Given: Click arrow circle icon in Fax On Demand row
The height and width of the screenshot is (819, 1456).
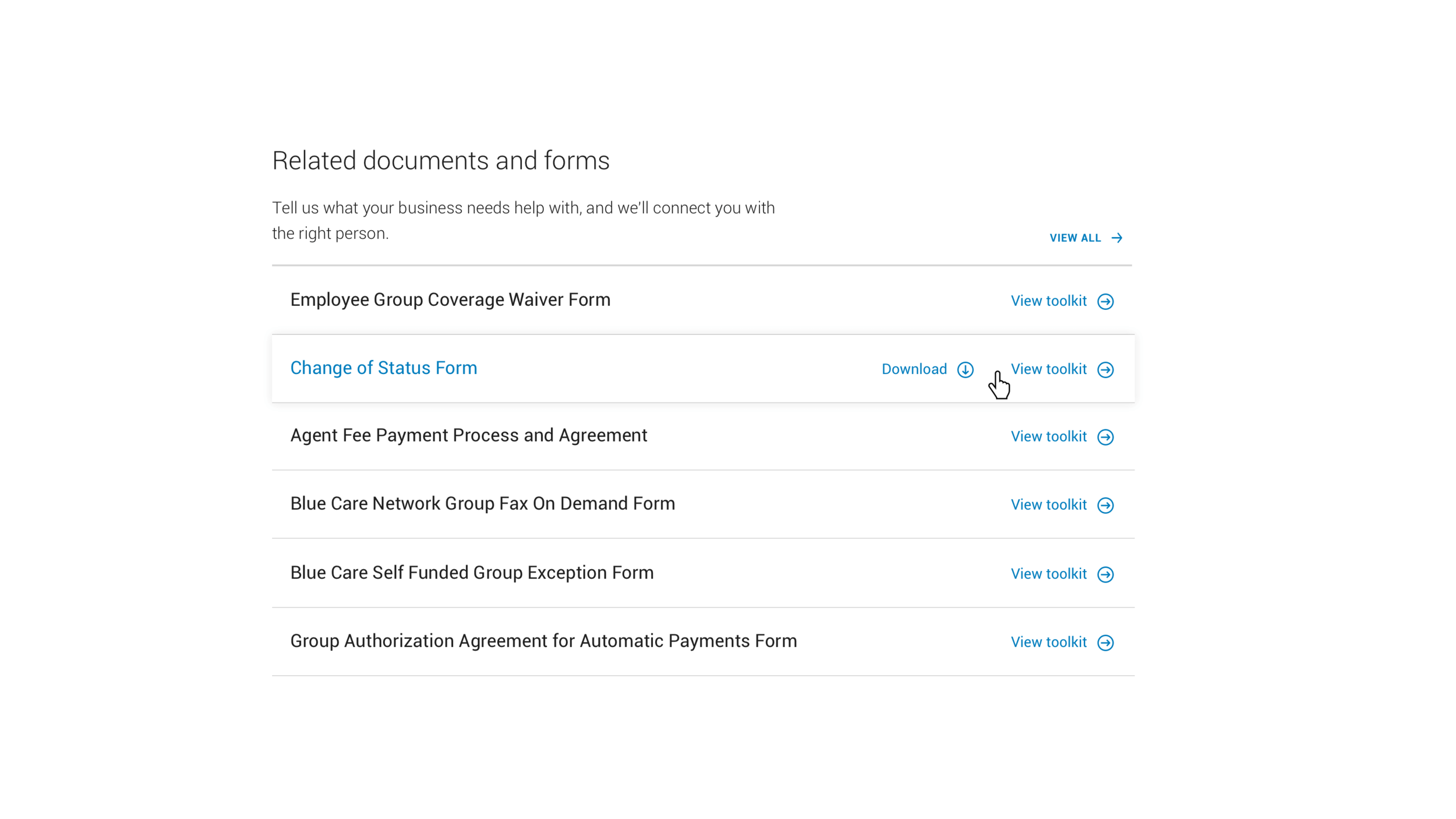Looking at the screenshot, I should 1105,505.
